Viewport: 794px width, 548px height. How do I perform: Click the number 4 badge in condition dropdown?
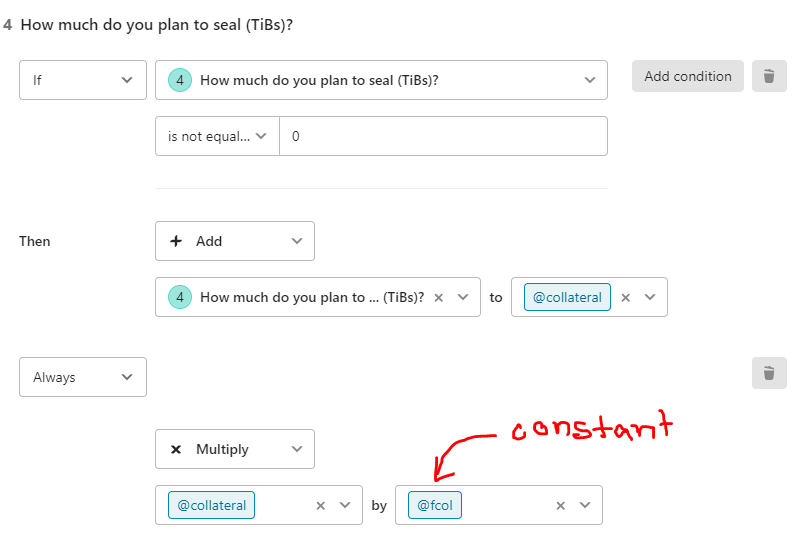[180, 80]
